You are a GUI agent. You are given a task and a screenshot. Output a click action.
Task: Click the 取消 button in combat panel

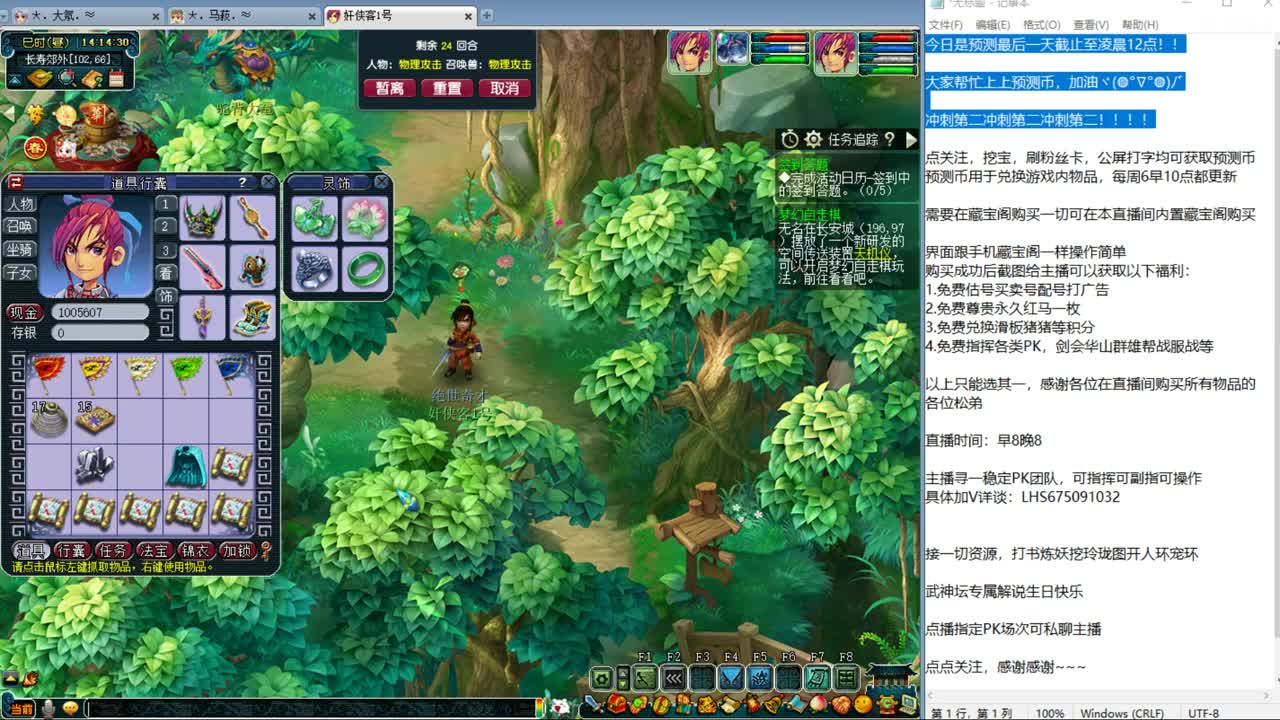tap(505, 88)
